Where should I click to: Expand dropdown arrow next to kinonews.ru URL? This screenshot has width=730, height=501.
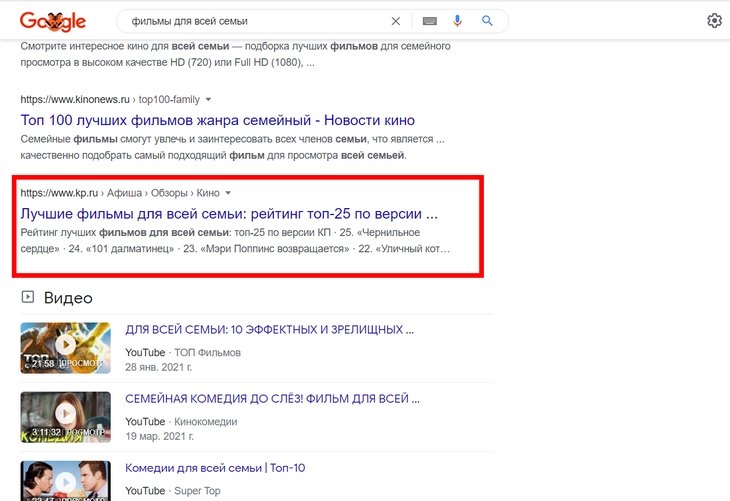(208, 100)
